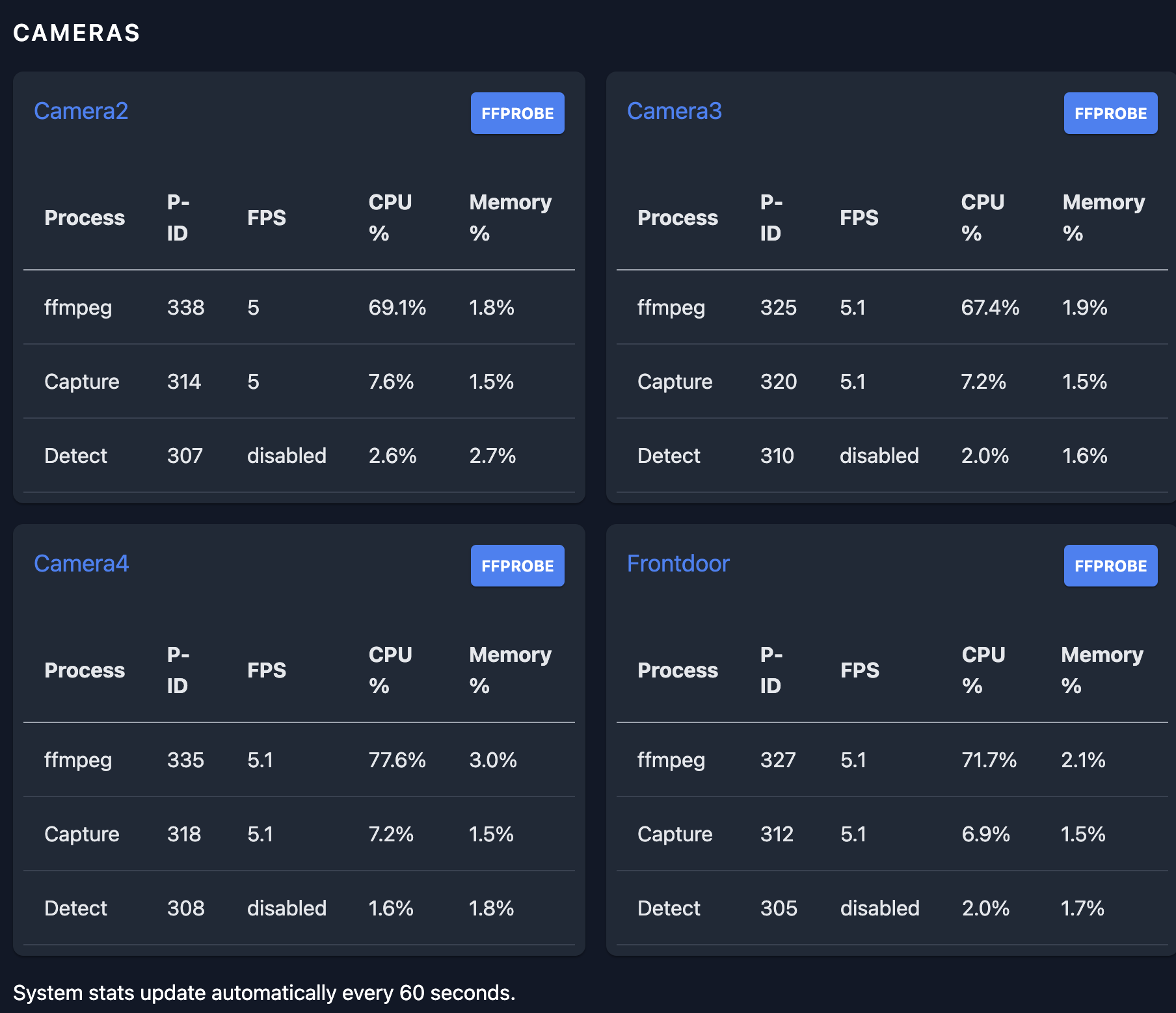Select Frontdoor Detect memory 1.7%
Screen dimensions: 1176x1013
coord(1082,908)
